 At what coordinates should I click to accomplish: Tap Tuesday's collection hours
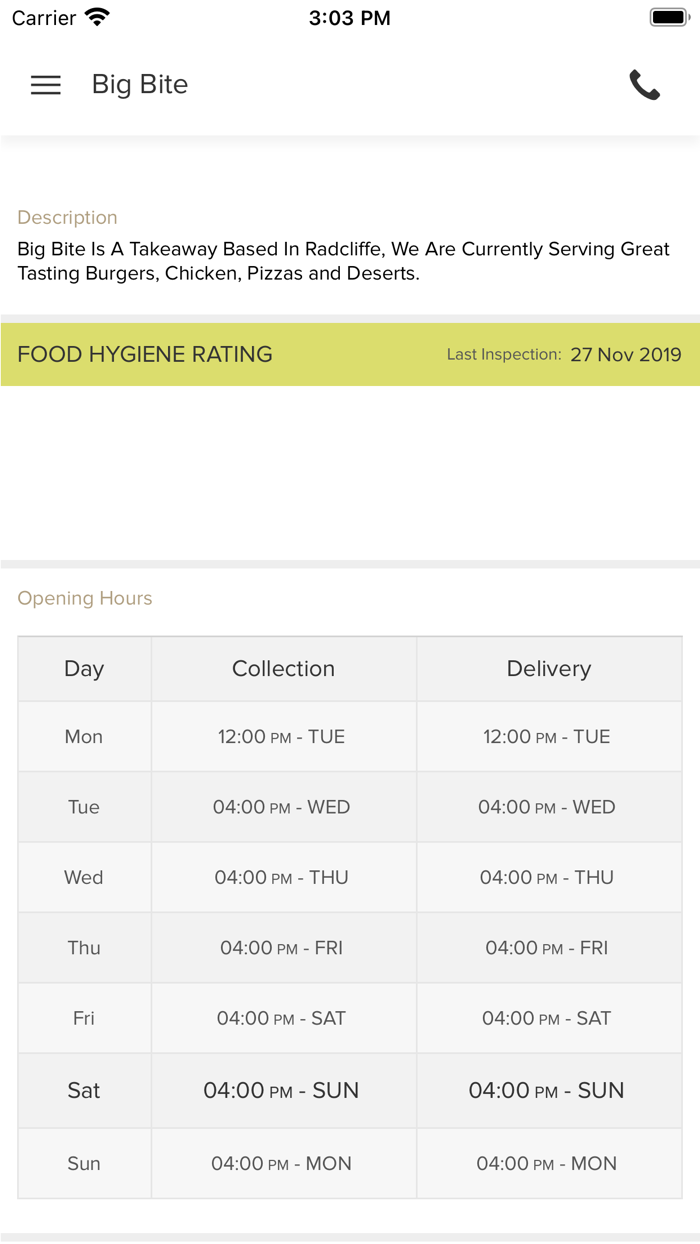click(x=282, y=807)
